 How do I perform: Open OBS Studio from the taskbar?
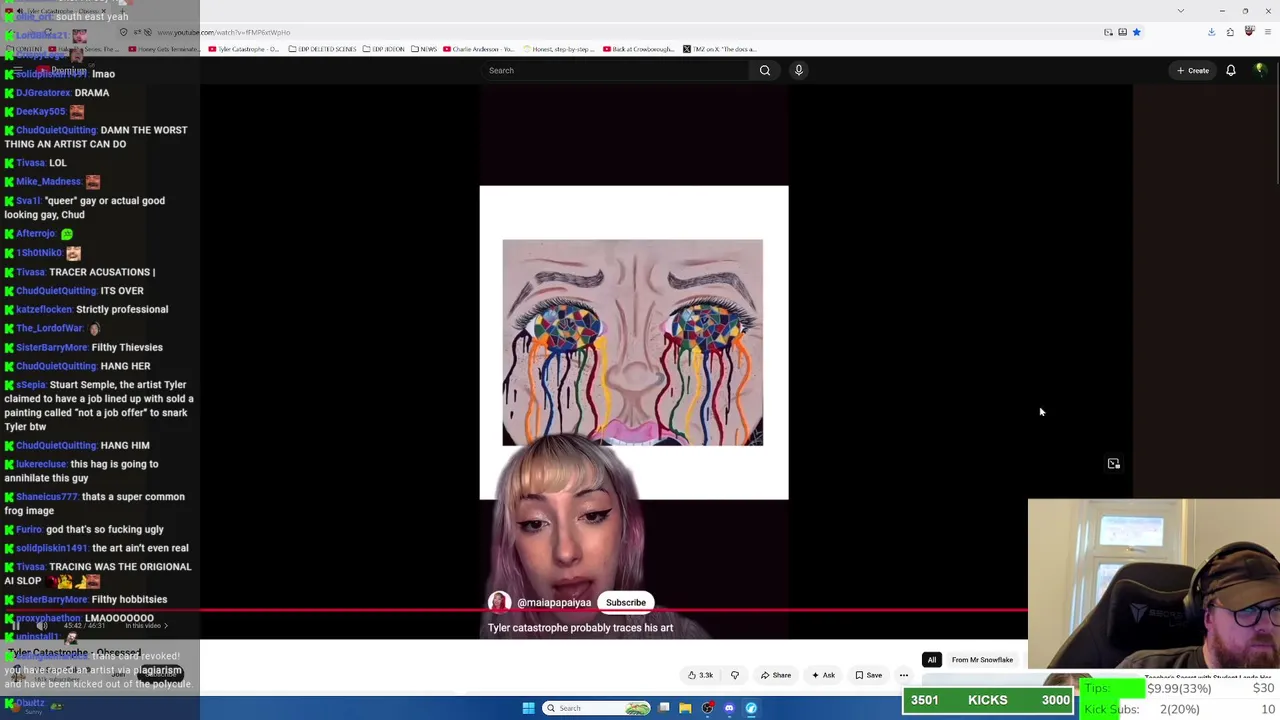[707, 708]
